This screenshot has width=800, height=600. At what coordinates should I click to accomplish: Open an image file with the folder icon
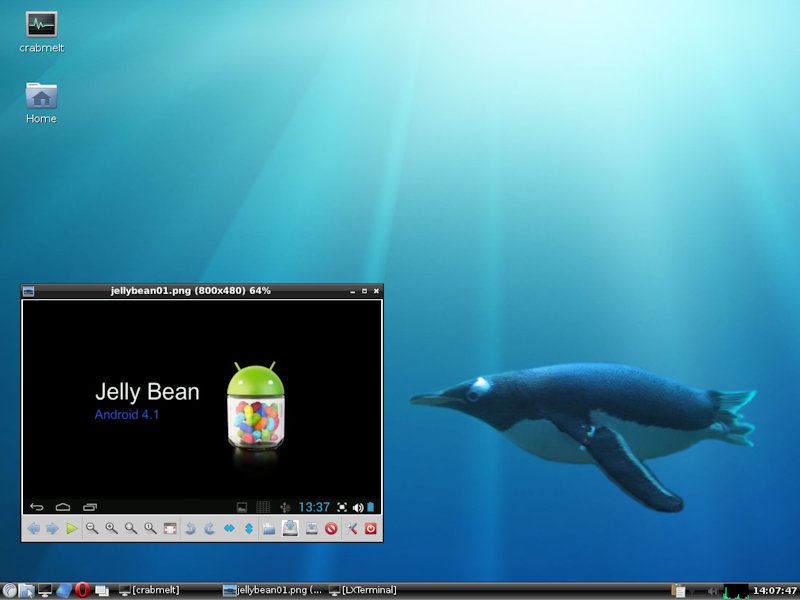coord(269,528)
